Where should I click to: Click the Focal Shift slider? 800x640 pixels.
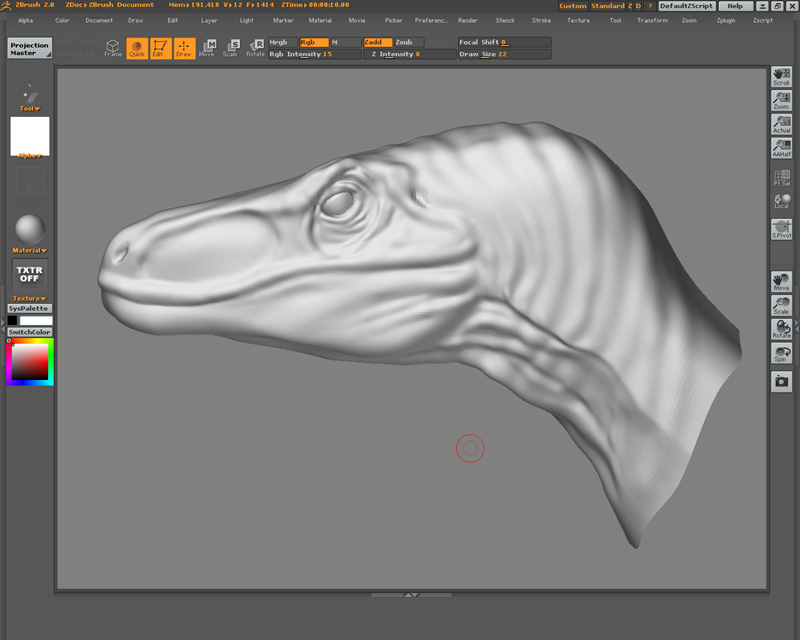tap(505, 42)
